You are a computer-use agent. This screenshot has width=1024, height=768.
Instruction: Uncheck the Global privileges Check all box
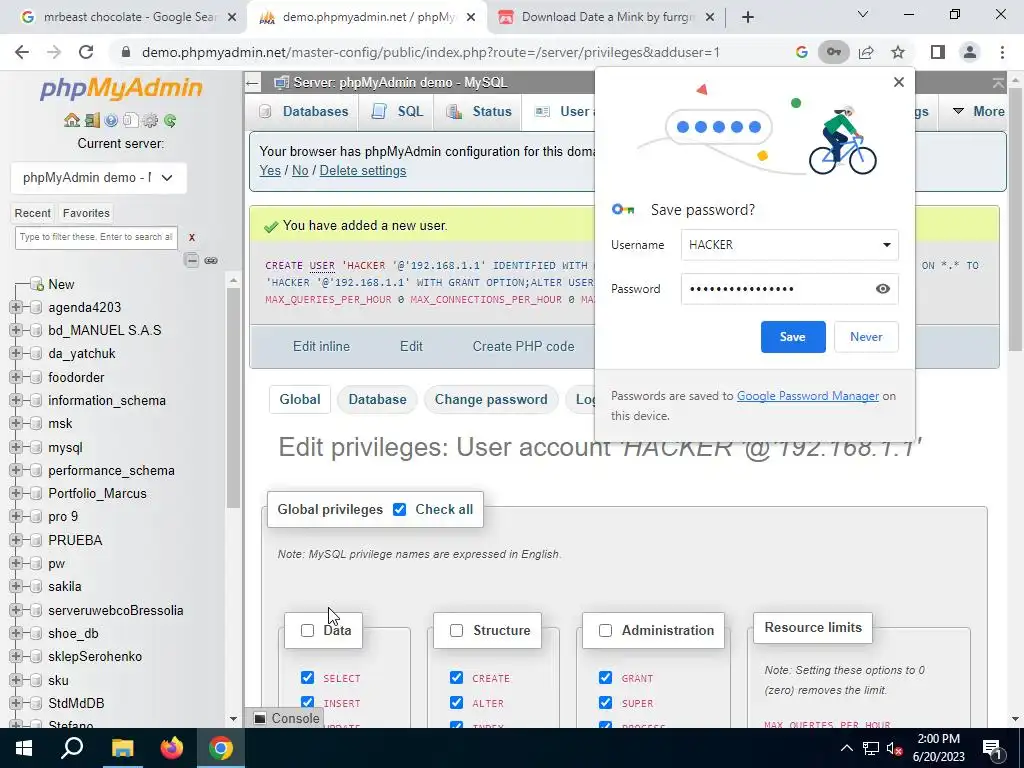click(x=399, y=509)
